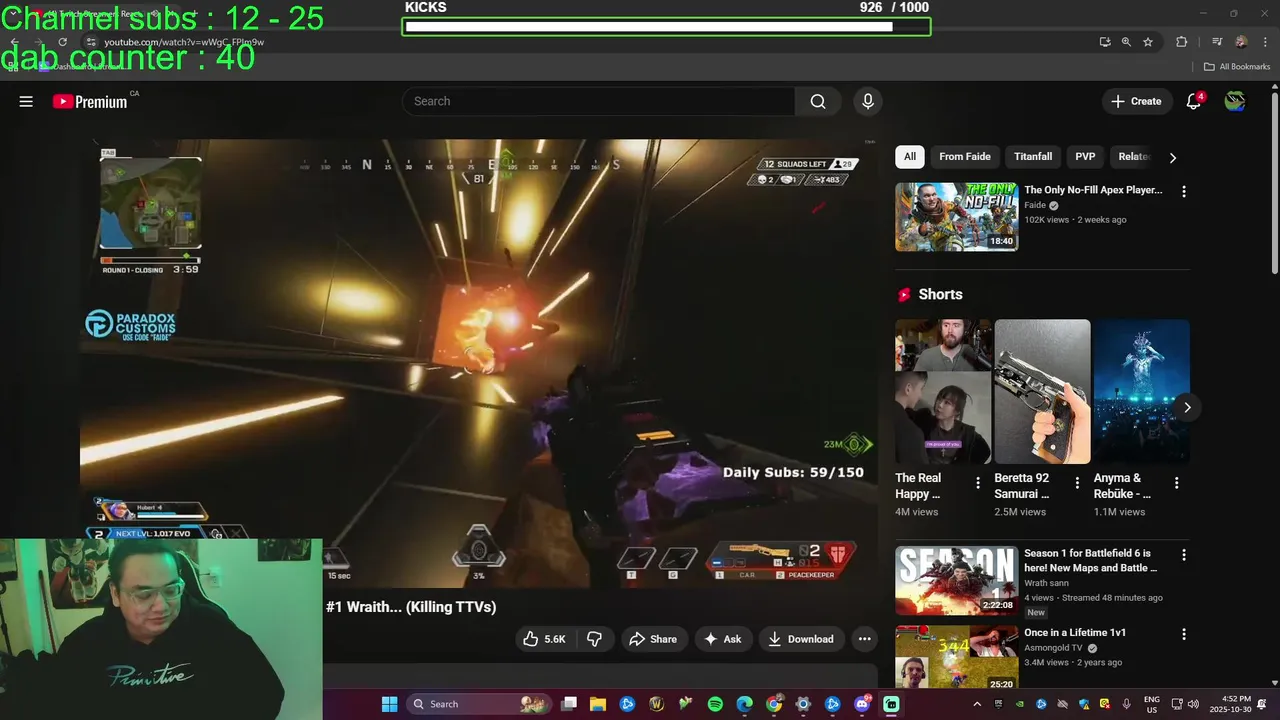Select the Related filter chip
Screen dimensions: 1280x720
tap(1133, 157)
